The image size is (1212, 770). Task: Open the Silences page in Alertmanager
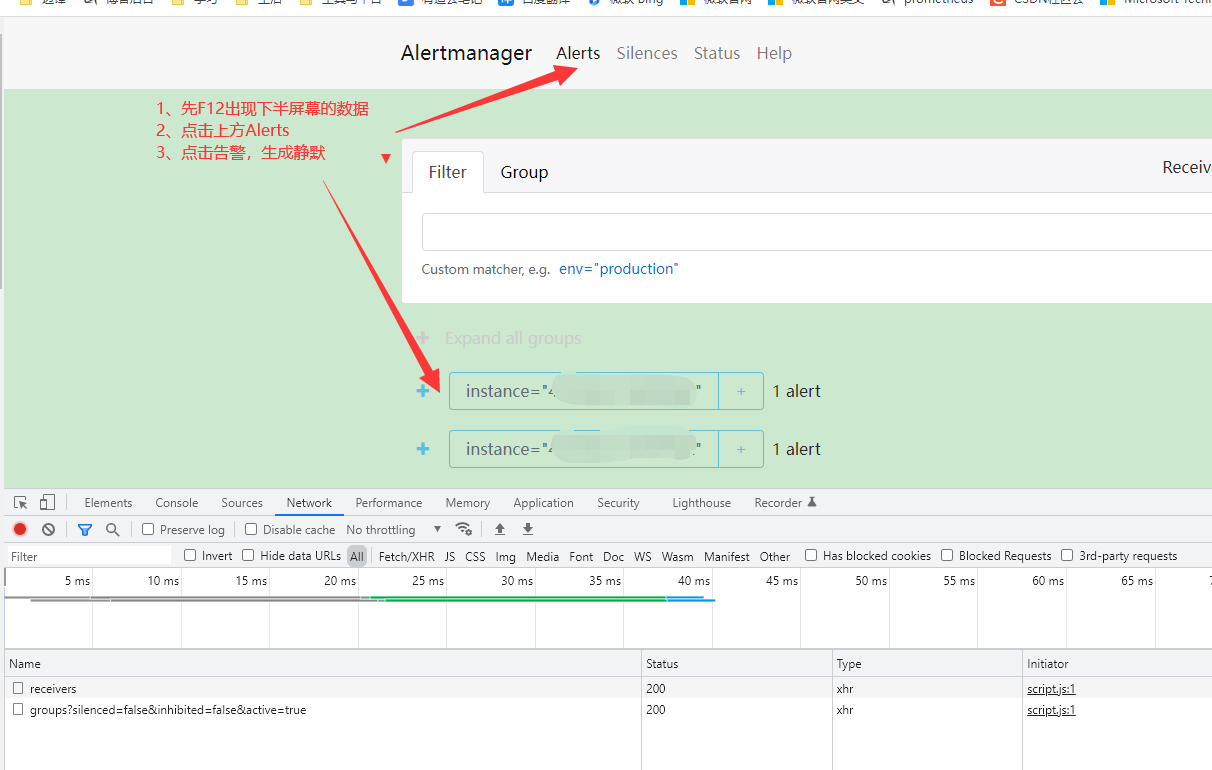[646, 53]
